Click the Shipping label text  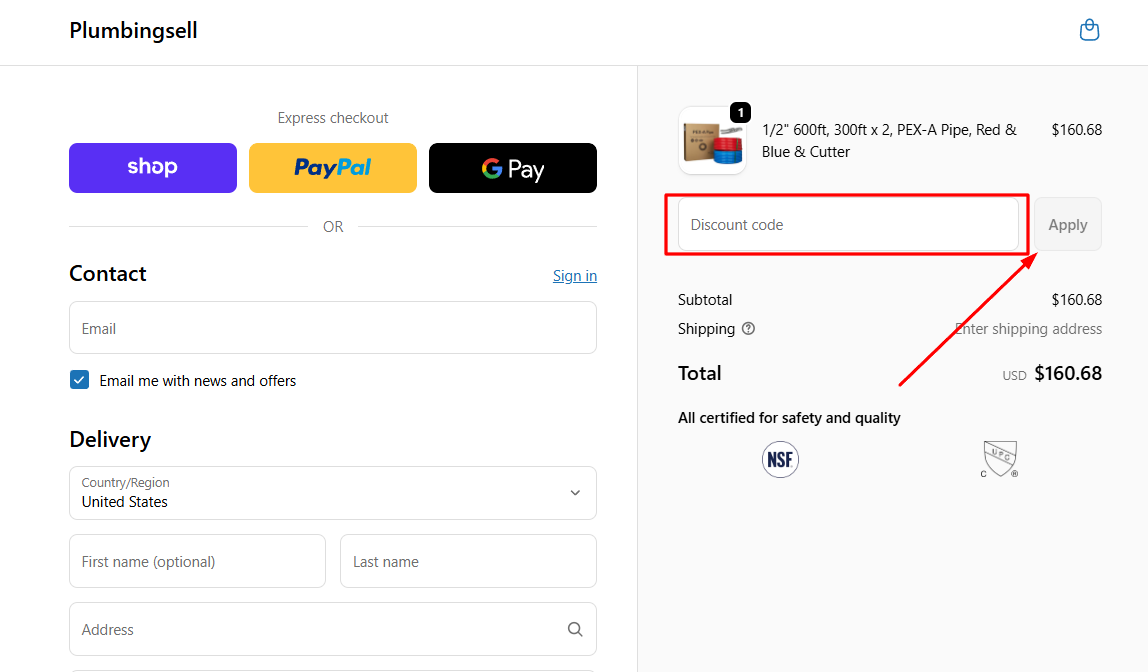[x=707, y=329]
